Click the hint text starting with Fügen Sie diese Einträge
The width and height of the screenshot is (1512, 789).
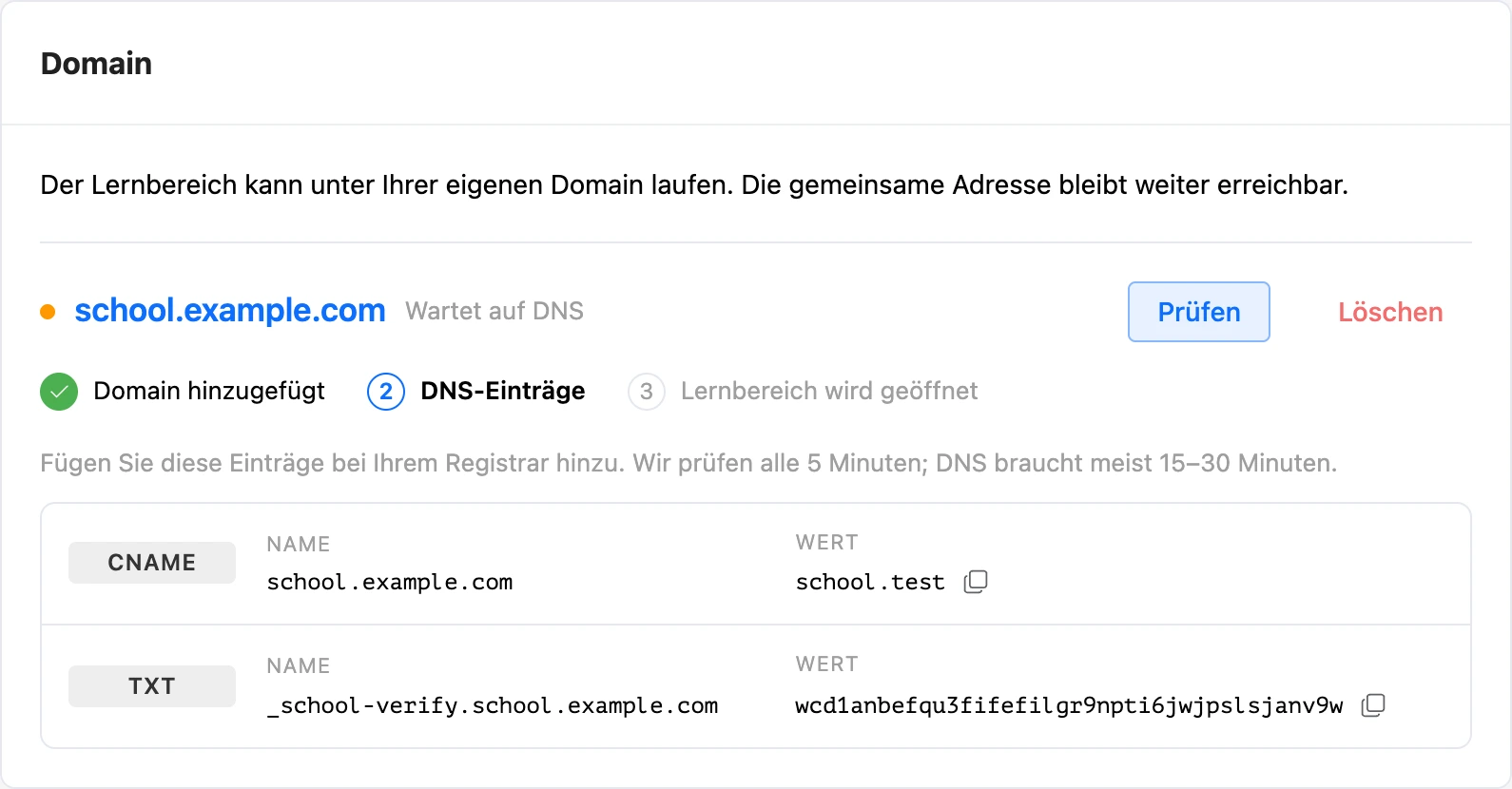tap(688, 463)
